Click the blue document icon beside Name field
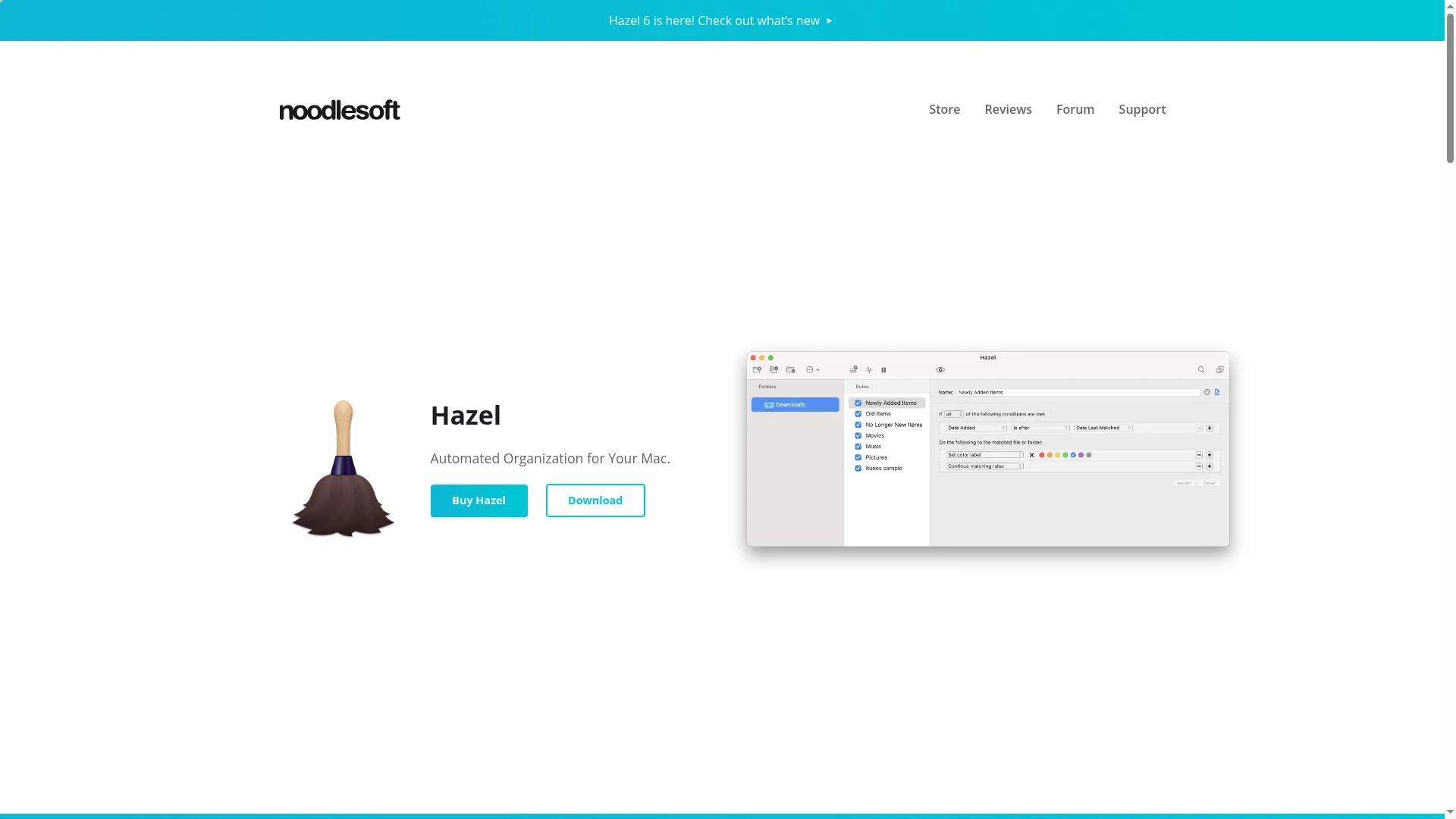Screen dimensions: 1456x819 tap(1217, 392)
